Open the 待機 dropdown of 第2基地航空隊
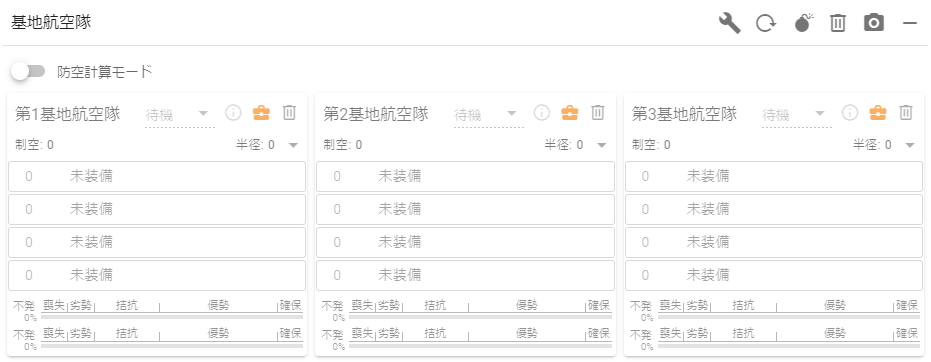Screen dimensions: 931x362 pyautogui.click(x=488, y=115)
